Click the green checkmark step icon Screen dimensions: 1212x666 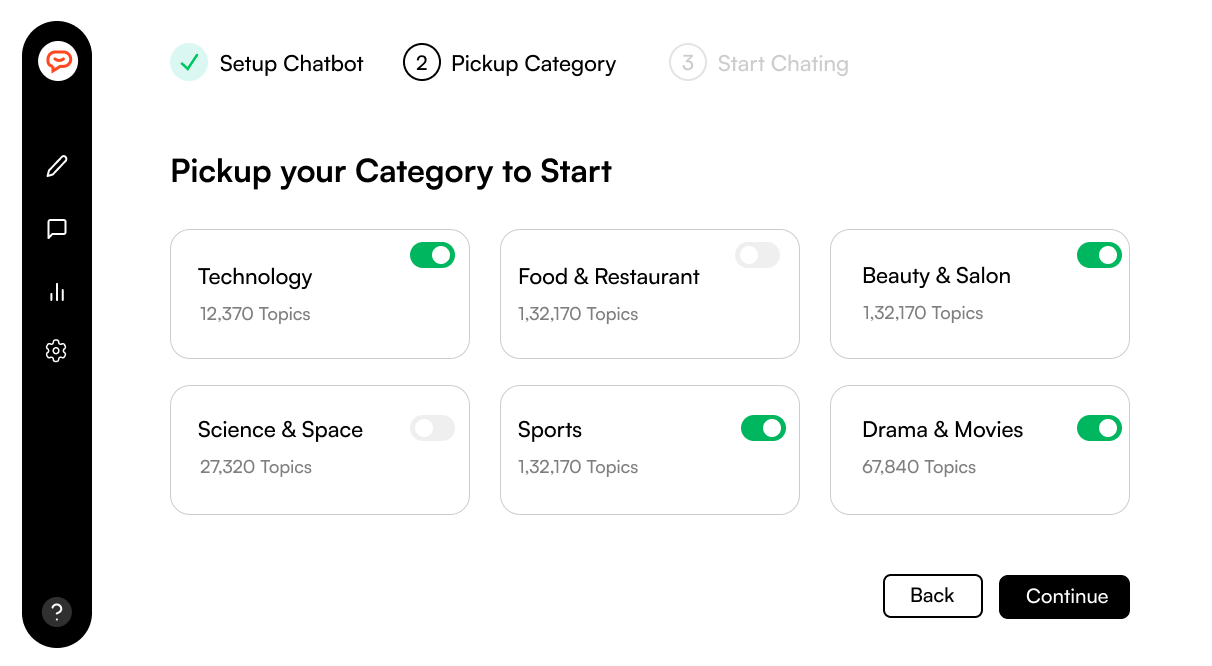point(188,63)
